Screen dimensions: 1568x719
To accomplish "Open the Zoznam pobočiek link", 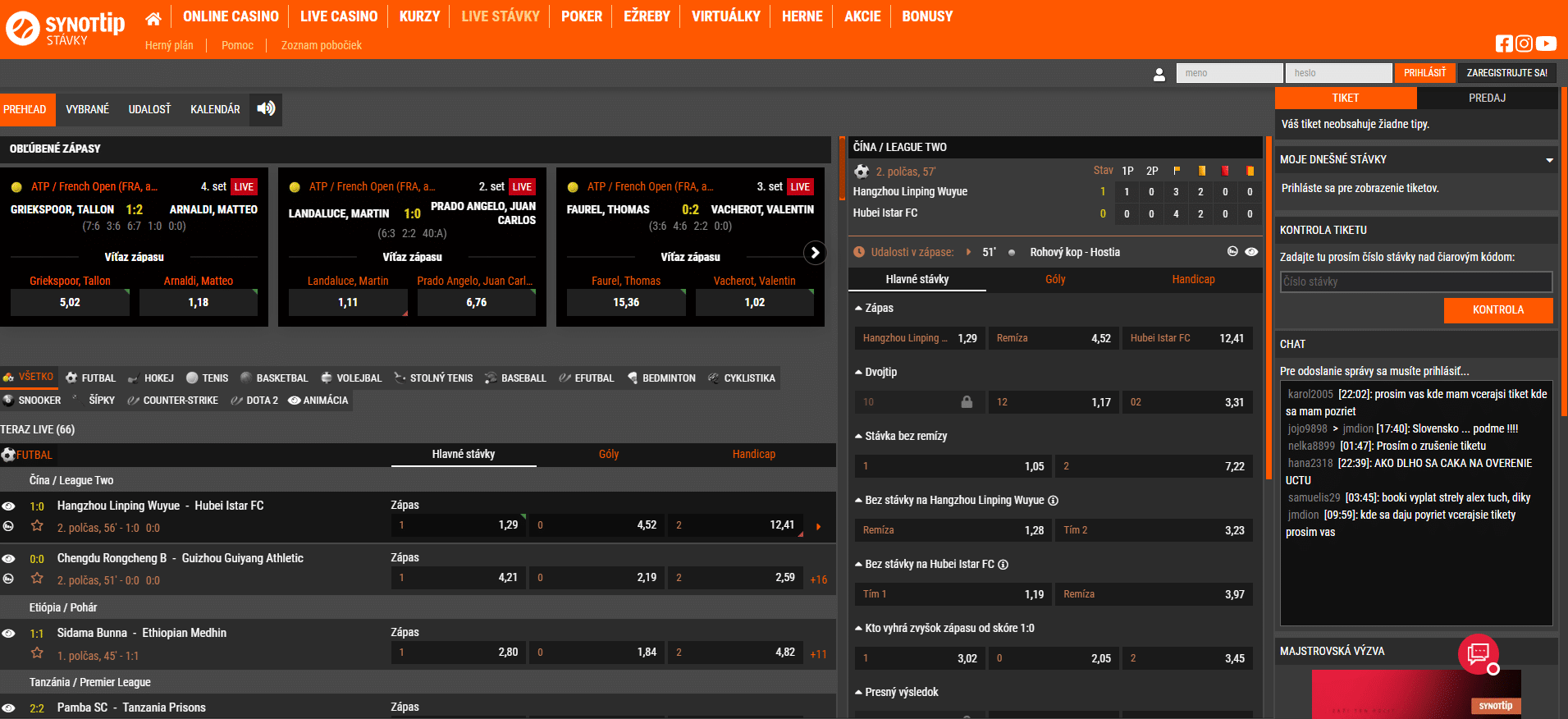I will pos(322,45).
